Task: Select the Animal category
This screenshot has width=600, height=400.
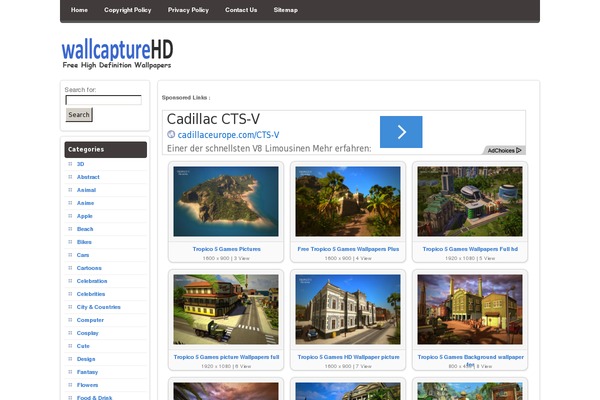Action: point(86,190)
